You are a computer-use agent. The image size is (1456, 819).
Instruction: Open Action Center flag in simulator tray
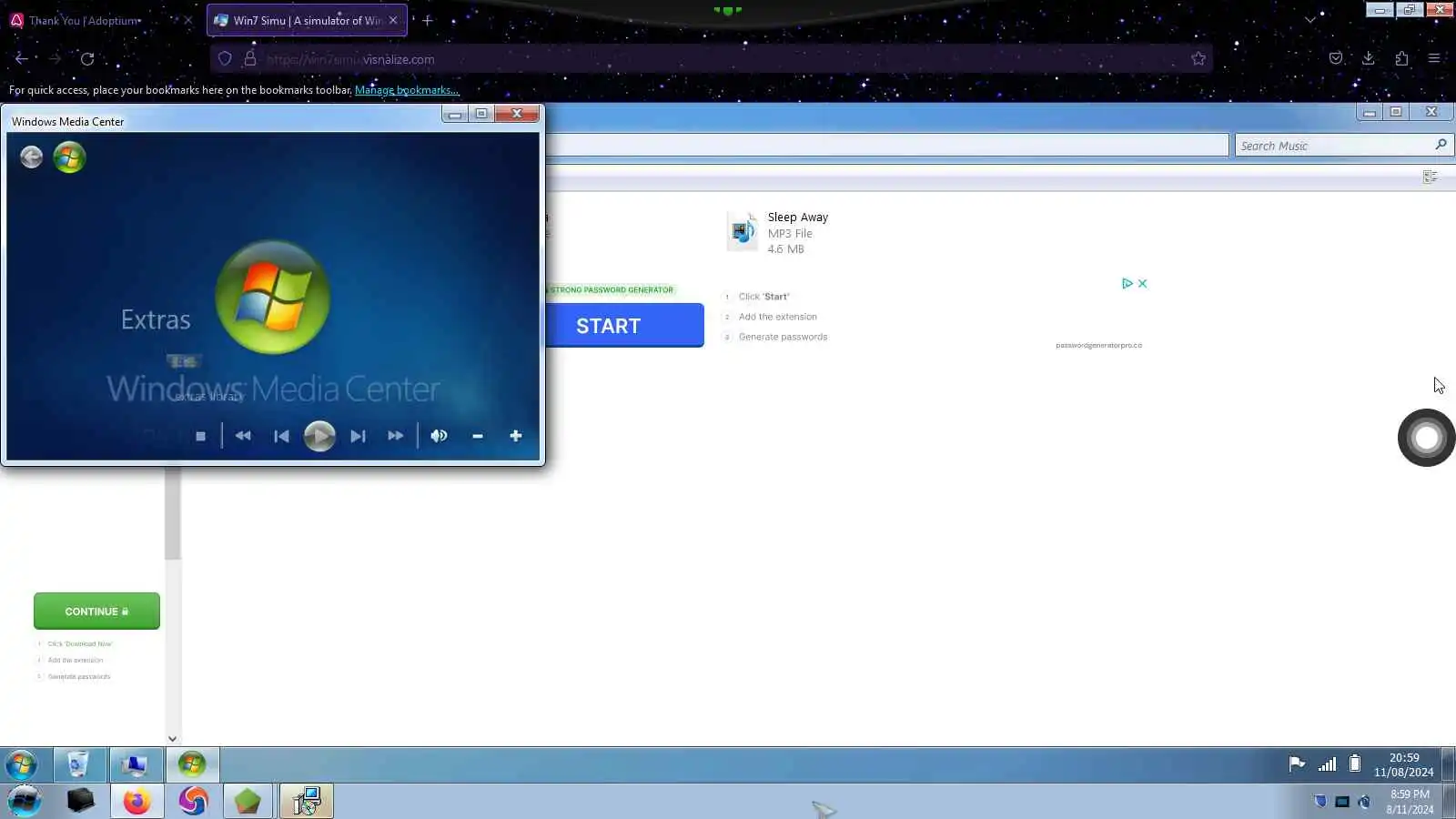click(1297, 764)
